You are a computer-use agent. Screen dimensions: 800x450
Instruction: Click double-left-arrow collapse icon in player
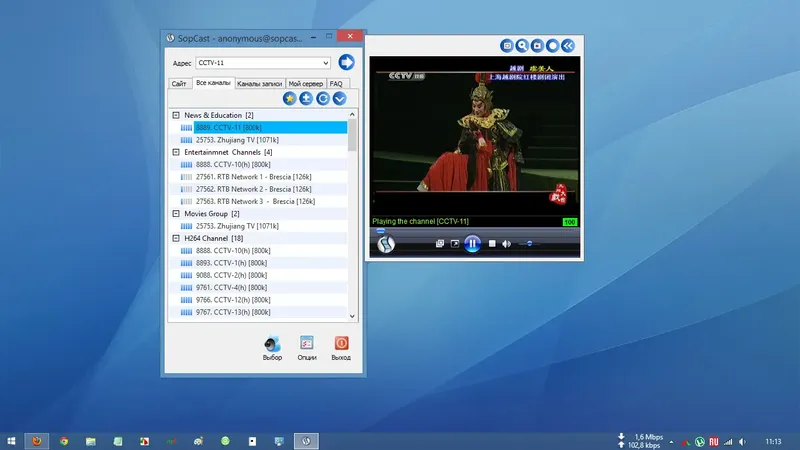[x=568, y=46]
